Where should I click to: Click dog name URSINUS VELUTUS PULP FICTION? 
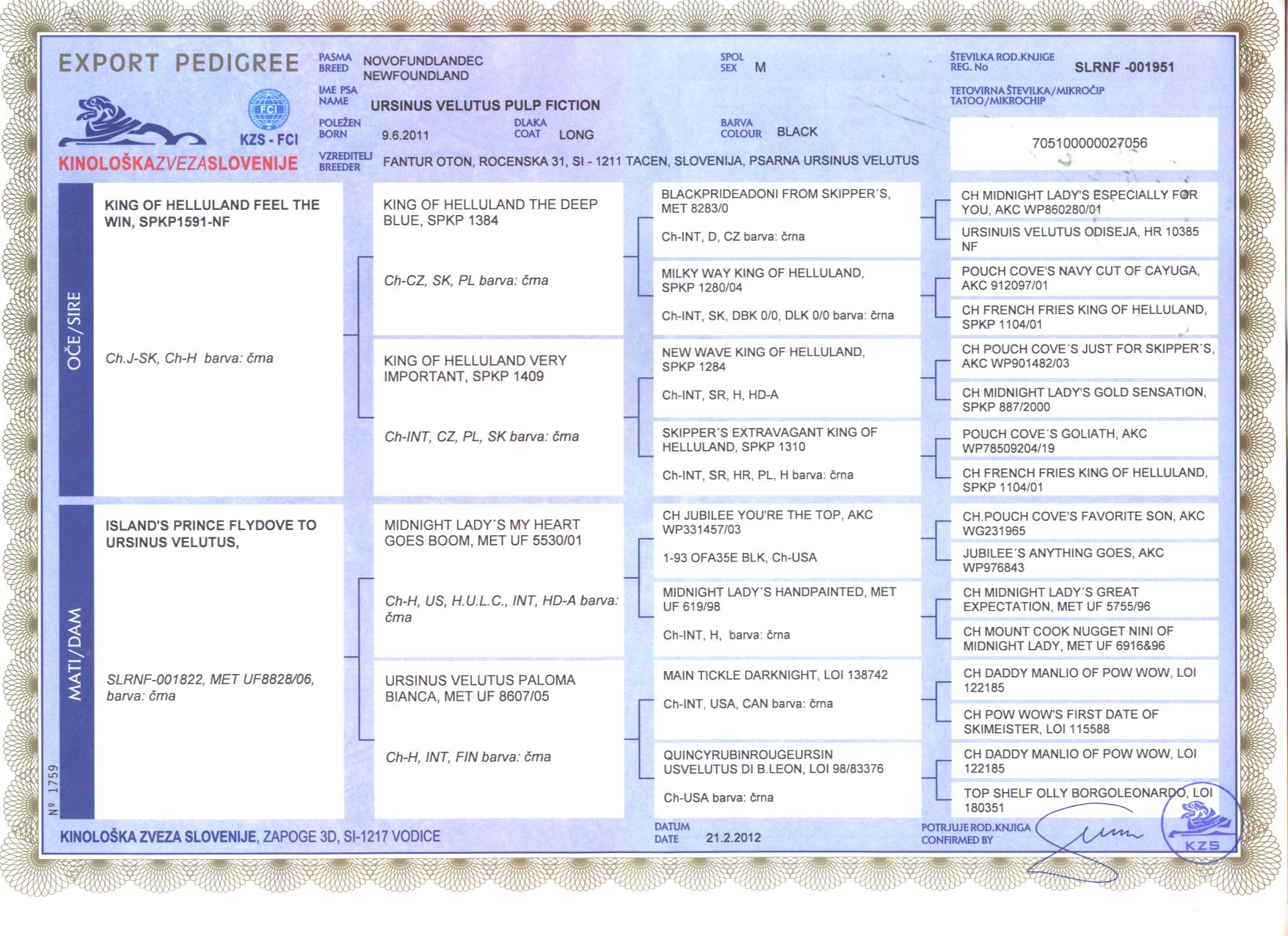(x=485, y=105)
